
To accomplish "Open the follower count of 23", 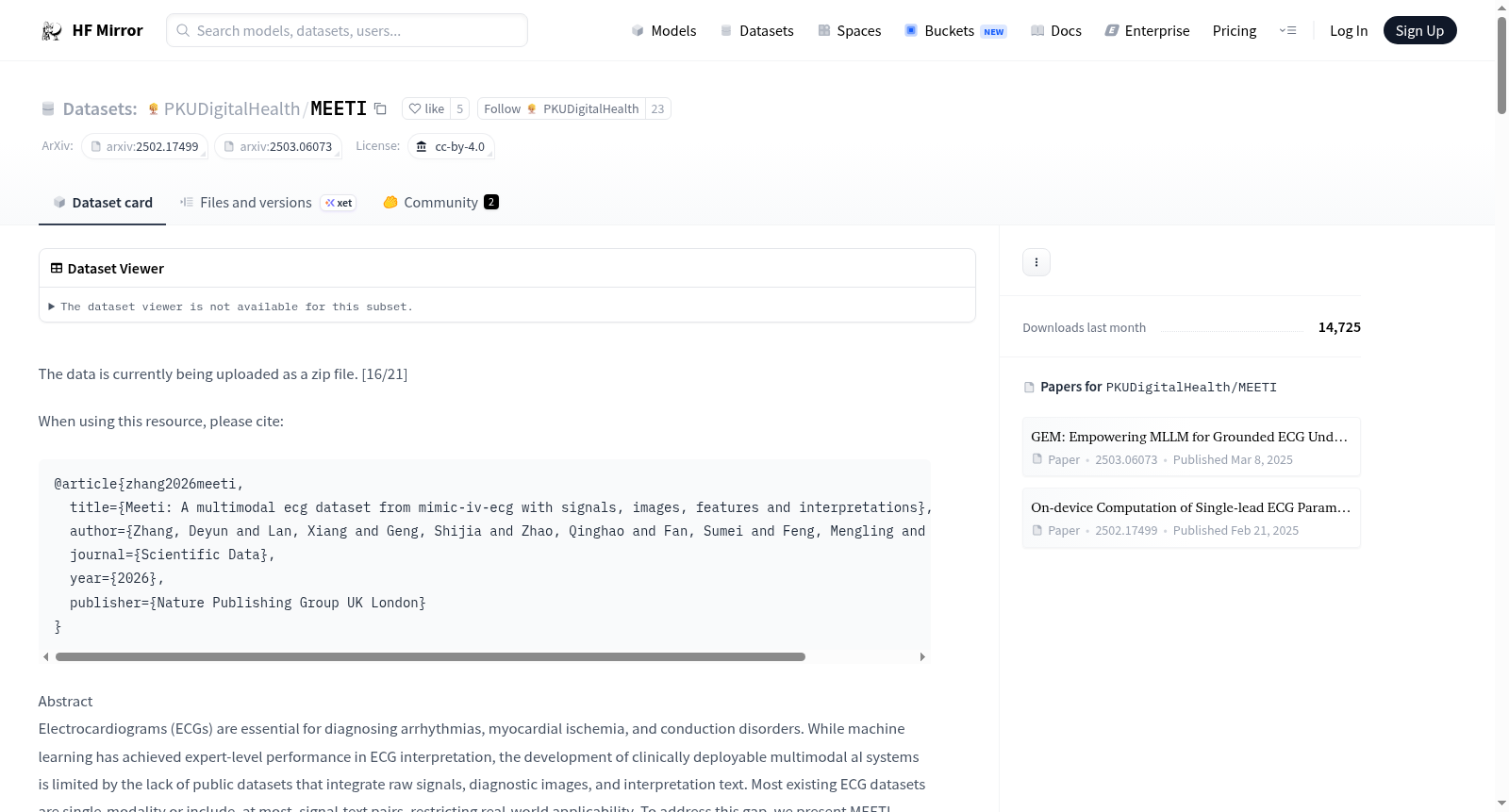I will coord(658,108).
